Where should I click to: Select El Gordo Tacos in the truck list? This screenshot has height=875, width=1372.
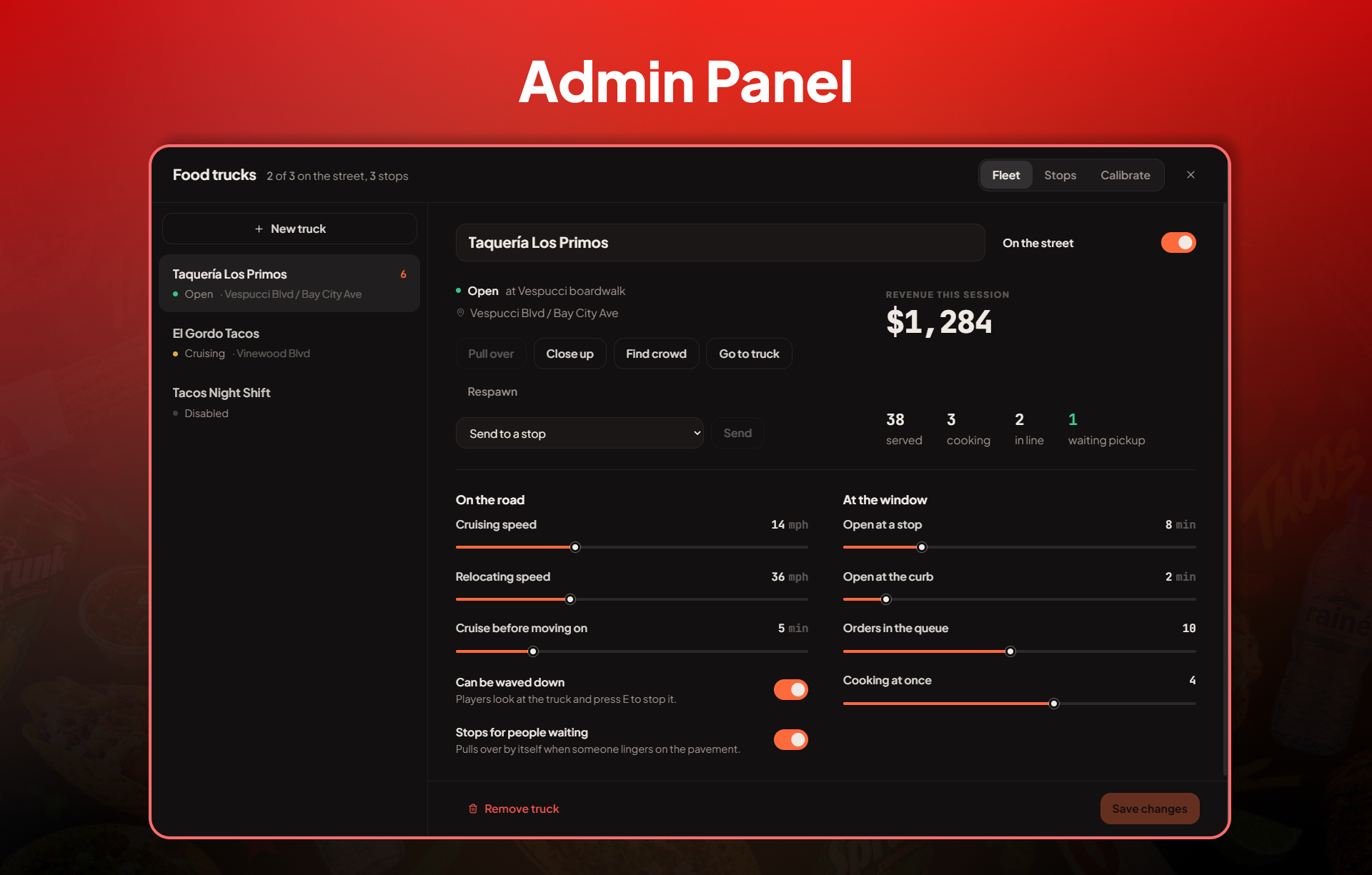pyautogui.click(x=289, y=343)
